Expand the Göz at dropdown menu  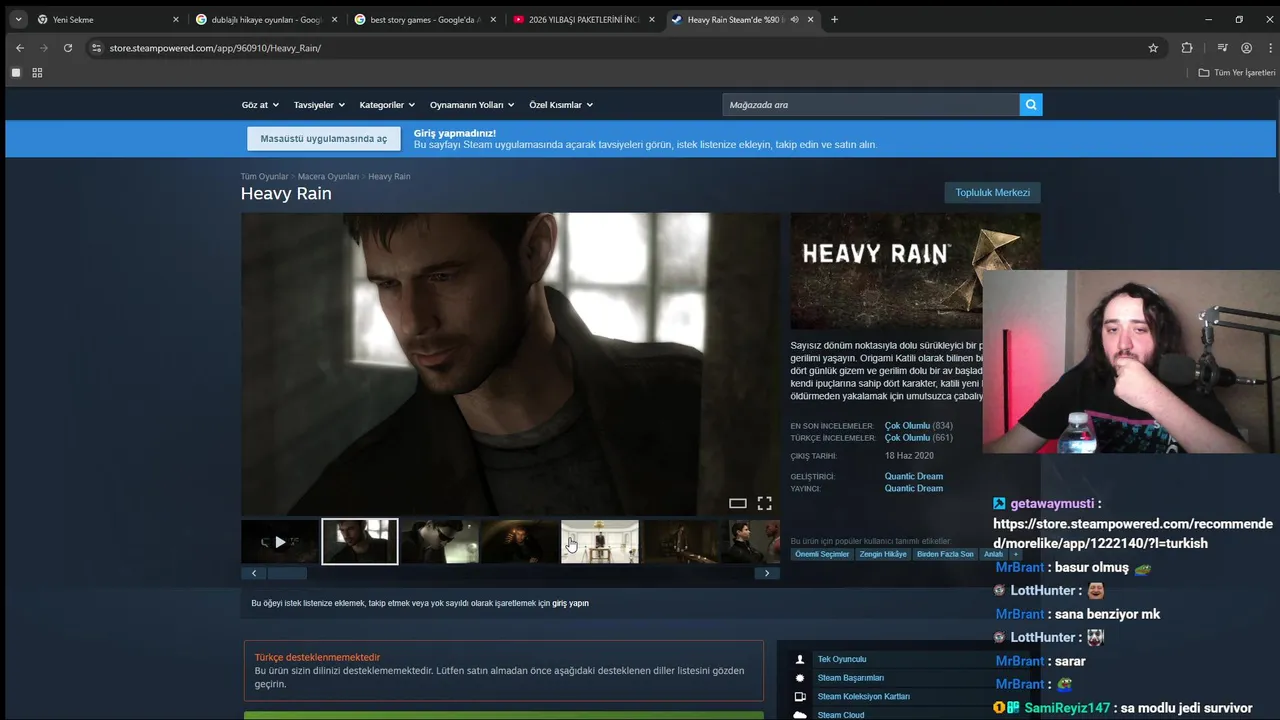[x=259, y=105]
